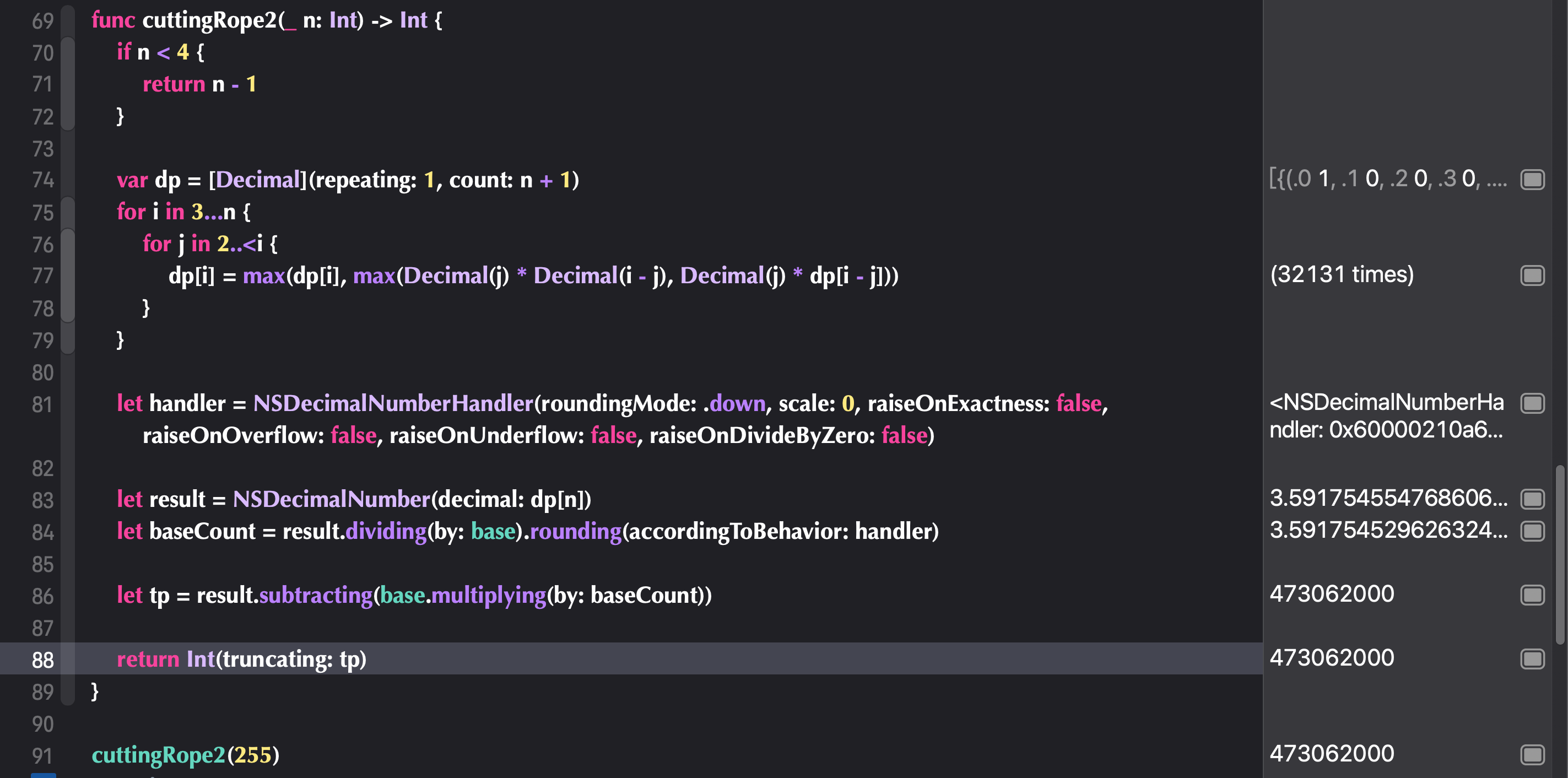The width and height of the screenshot is (1568, 778).
Task: Show inline result for "(32131 times)"
Action: point(1532,275)
